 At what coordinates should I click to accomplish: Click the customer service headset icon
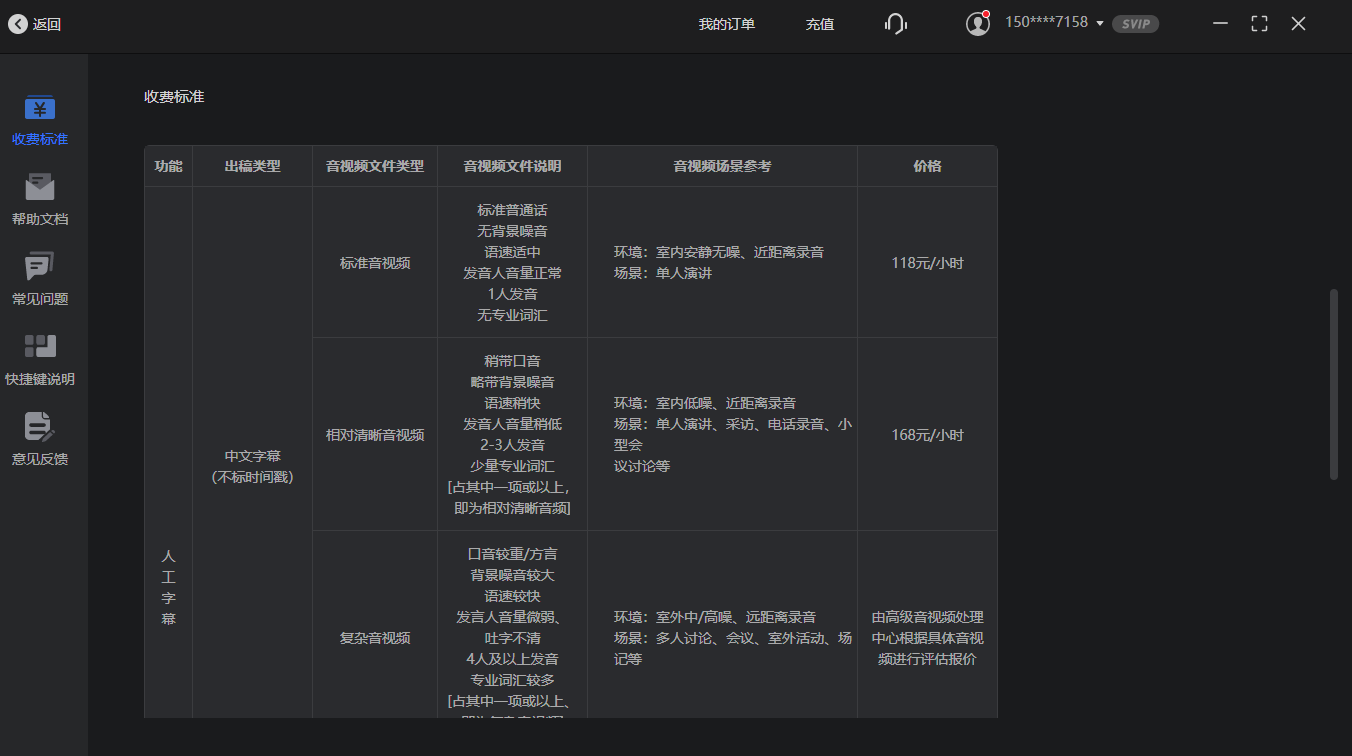coord(895,23)
